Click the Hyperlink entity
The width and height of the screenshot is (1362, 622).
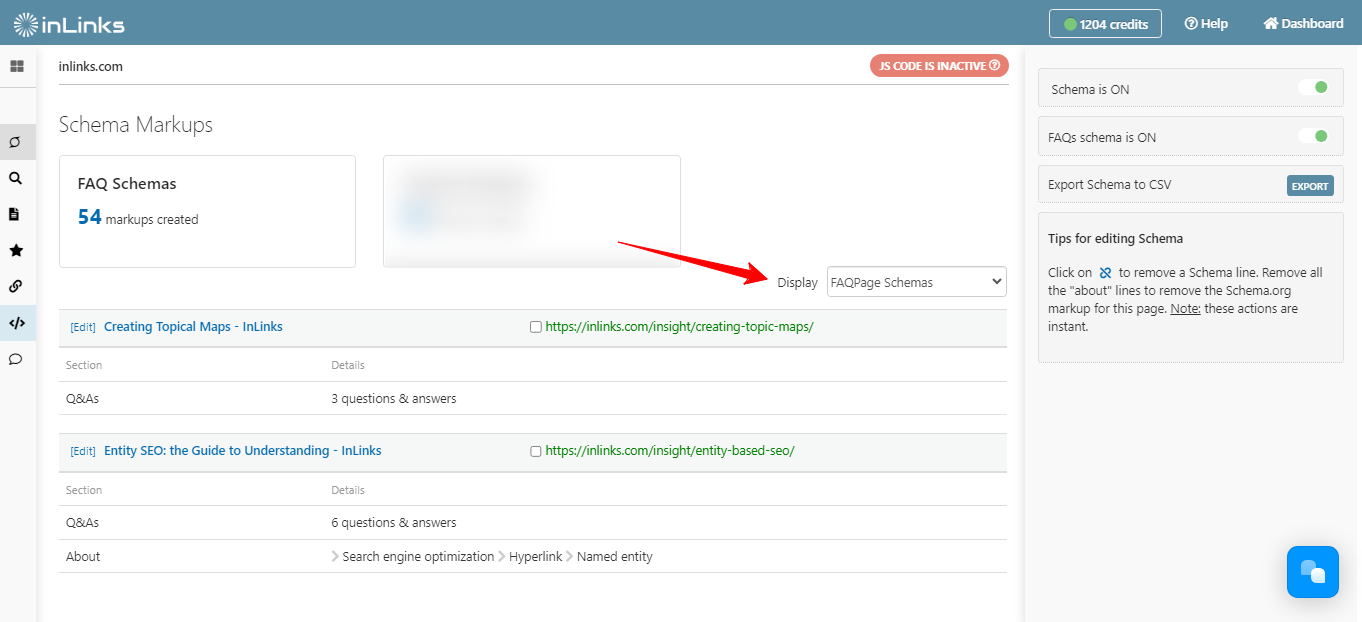(535, 557)
